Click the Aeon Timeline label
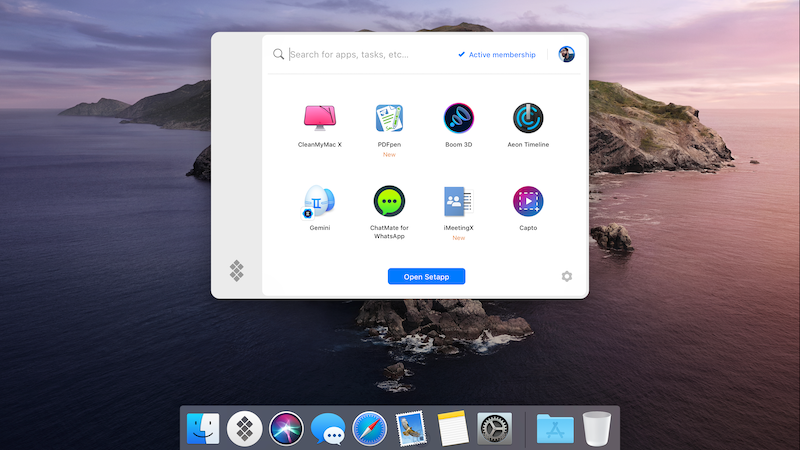 [x=528, y=145]
